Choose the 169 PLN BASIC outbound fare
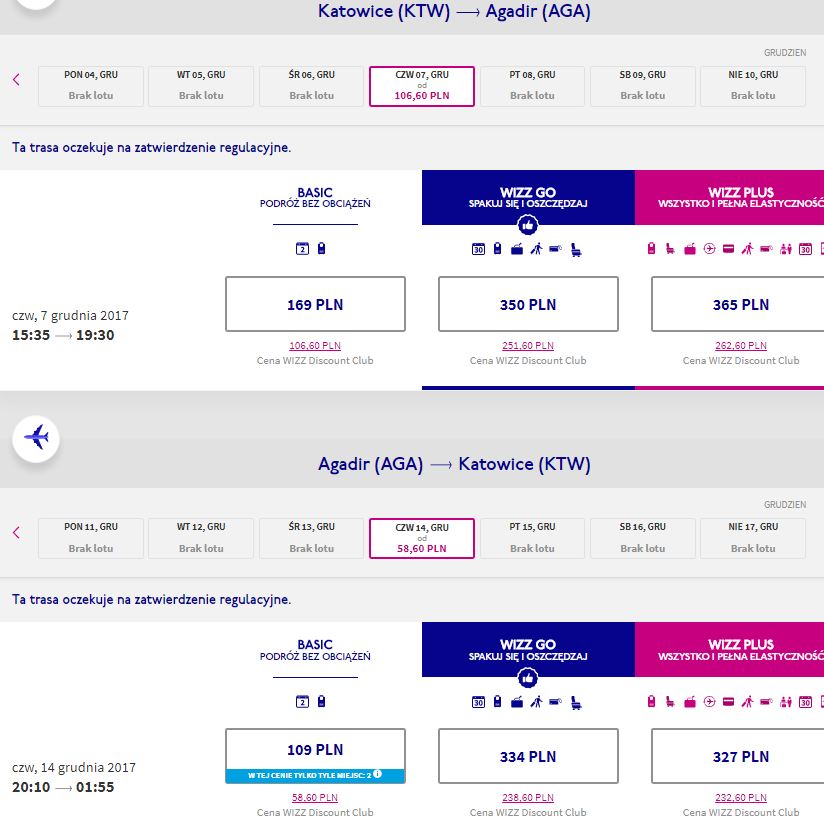 (315, 304)
